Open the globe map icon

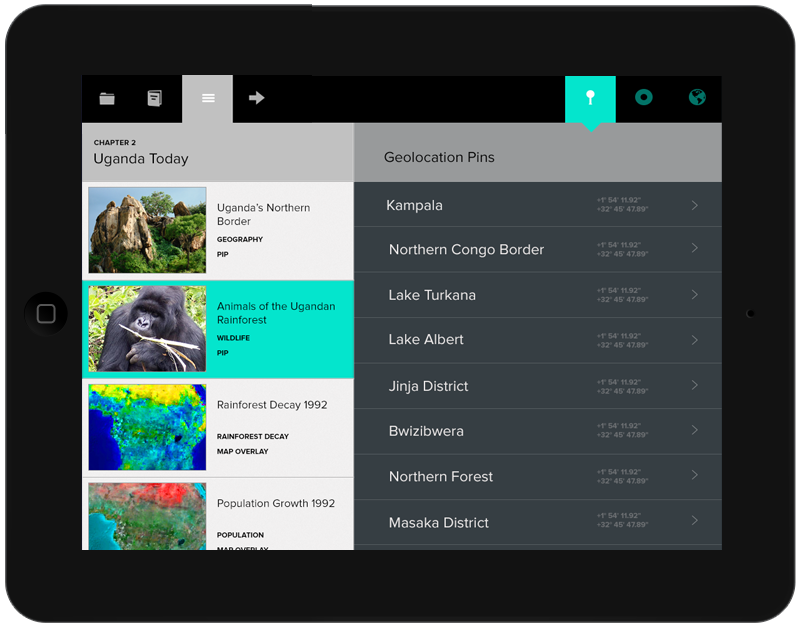pyautogui.click(x=697, y=98)
